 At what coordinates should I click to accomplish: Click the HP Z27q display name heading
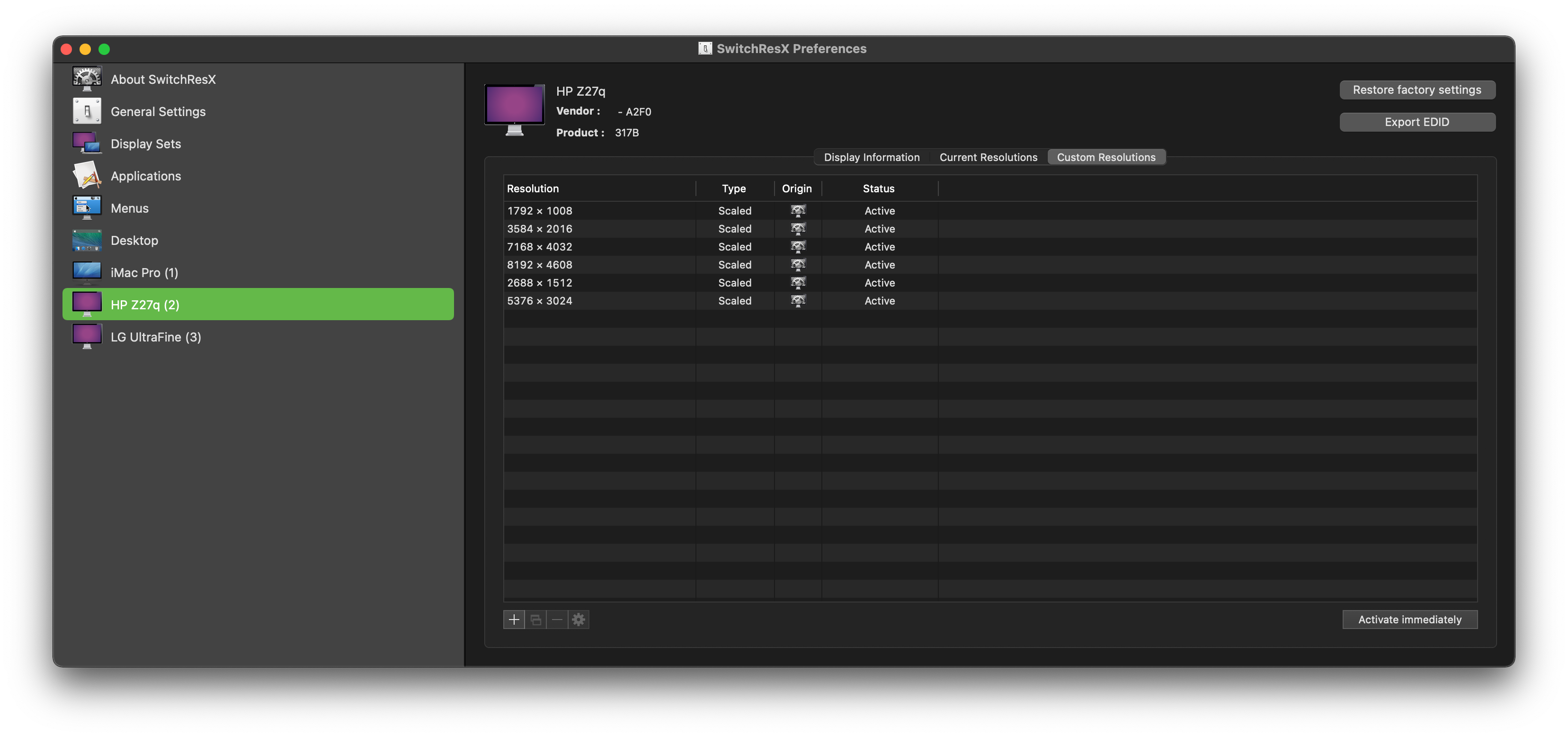tap(581, 91)
